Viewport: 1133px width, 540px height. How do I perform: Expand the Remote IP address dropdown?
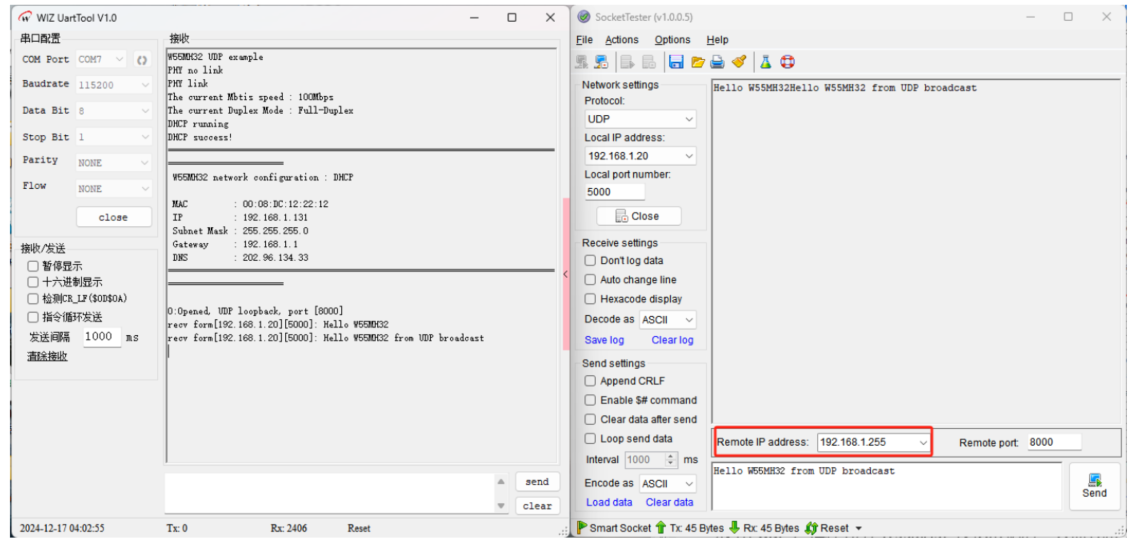click(922, 442)
